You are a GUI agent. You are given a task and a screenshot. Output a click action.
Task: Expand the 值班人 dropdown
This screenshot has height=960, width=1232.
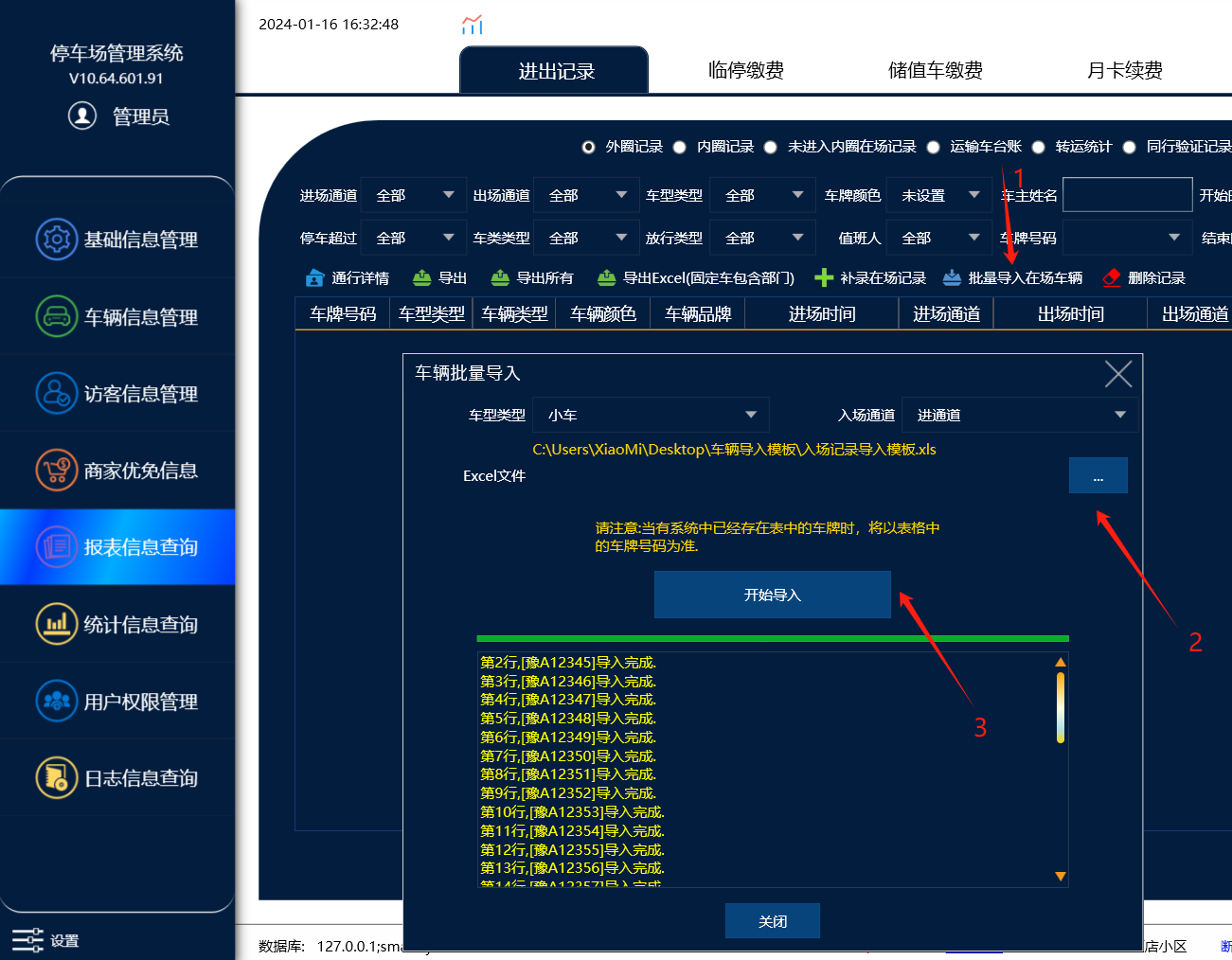(x=939, y=238)
